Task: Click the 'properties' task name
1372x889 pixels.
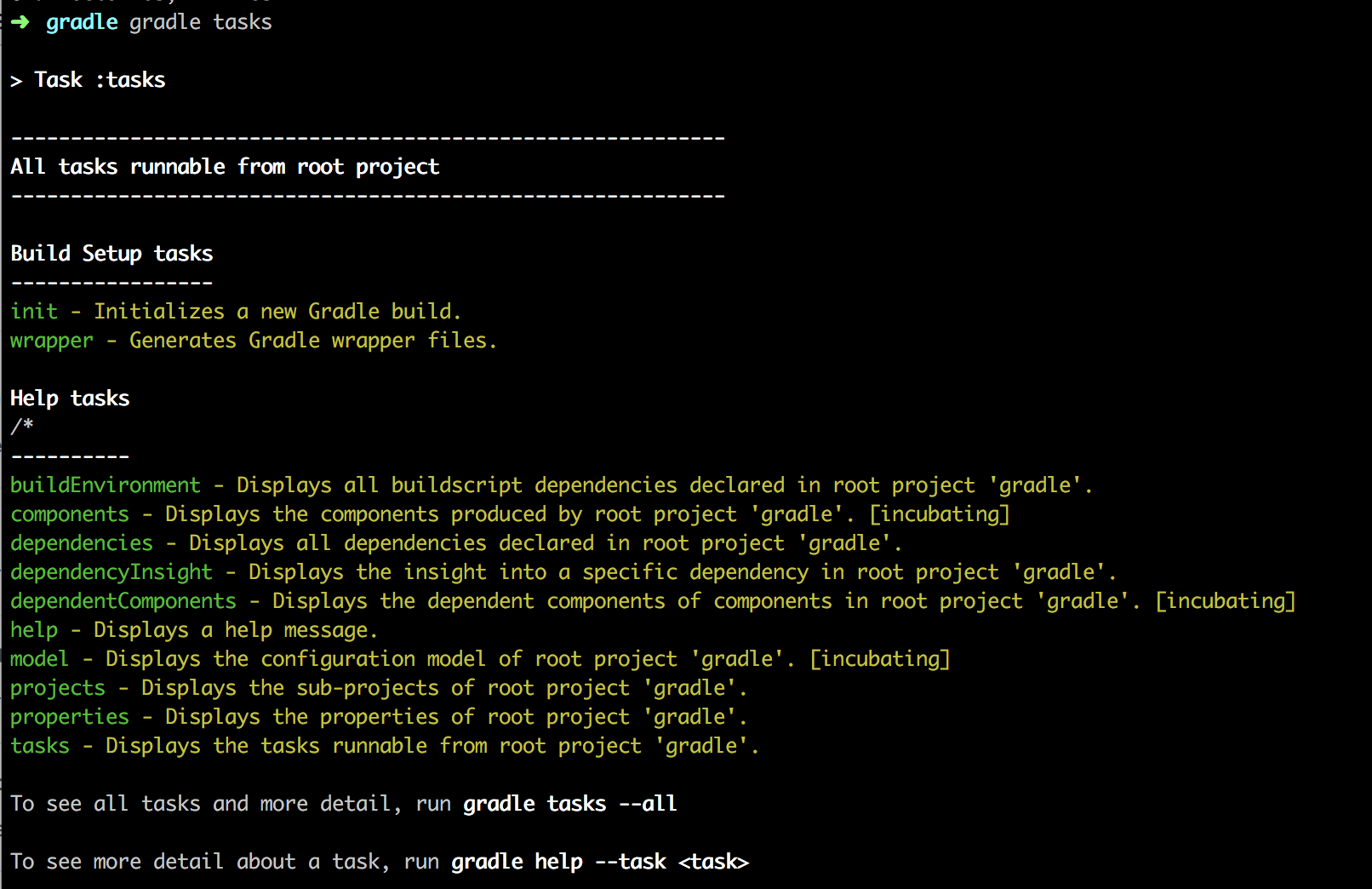Action: point(70,718)
